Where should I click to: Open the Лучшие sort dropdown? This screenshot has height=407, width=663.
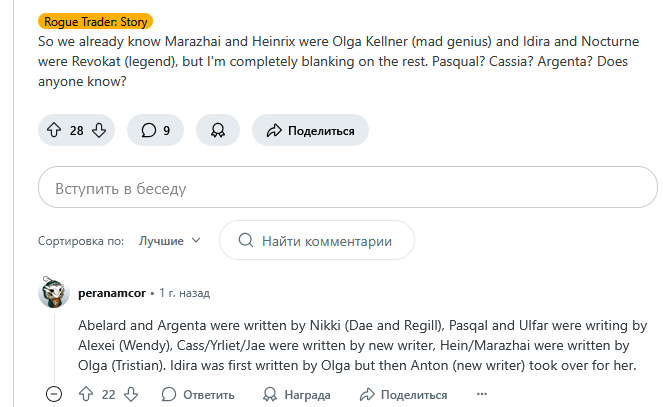[x=169, y=241]
